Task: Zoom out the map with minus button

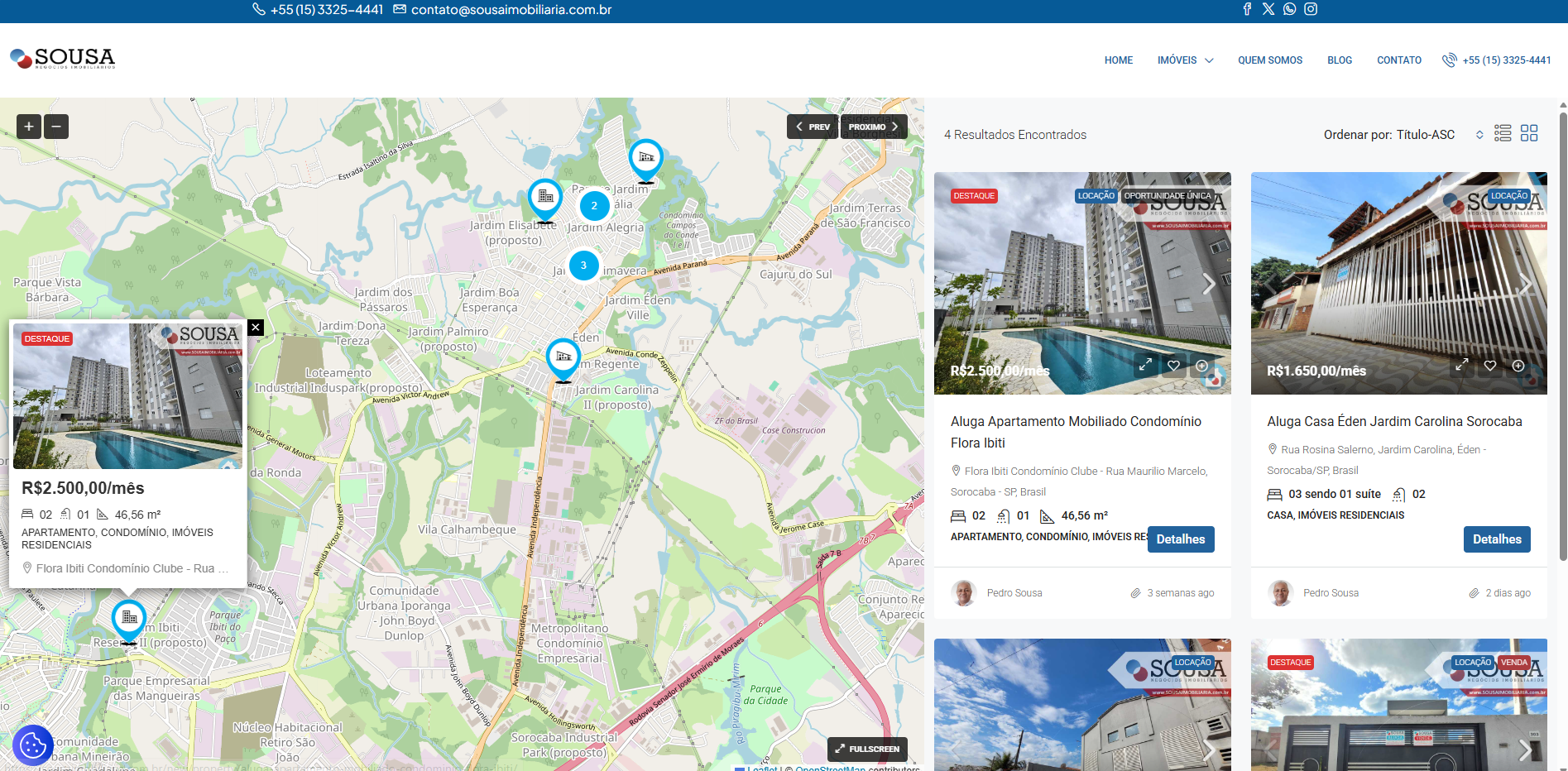Action: [x=56, y=127]
